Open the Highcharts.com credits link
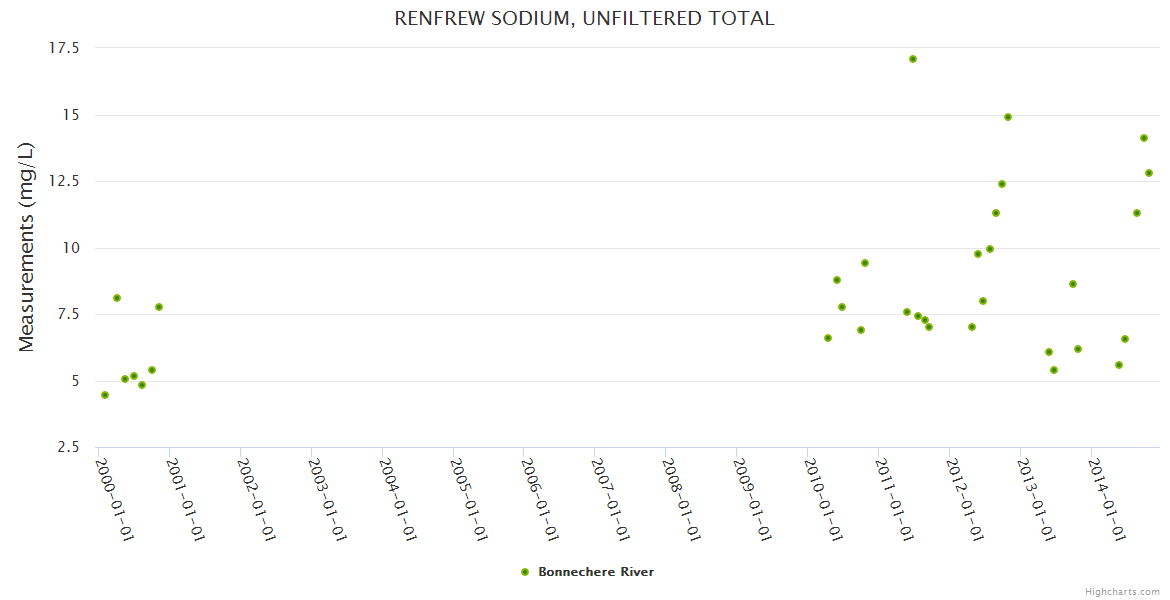The image size is (1170, 600). point(1122,592)
